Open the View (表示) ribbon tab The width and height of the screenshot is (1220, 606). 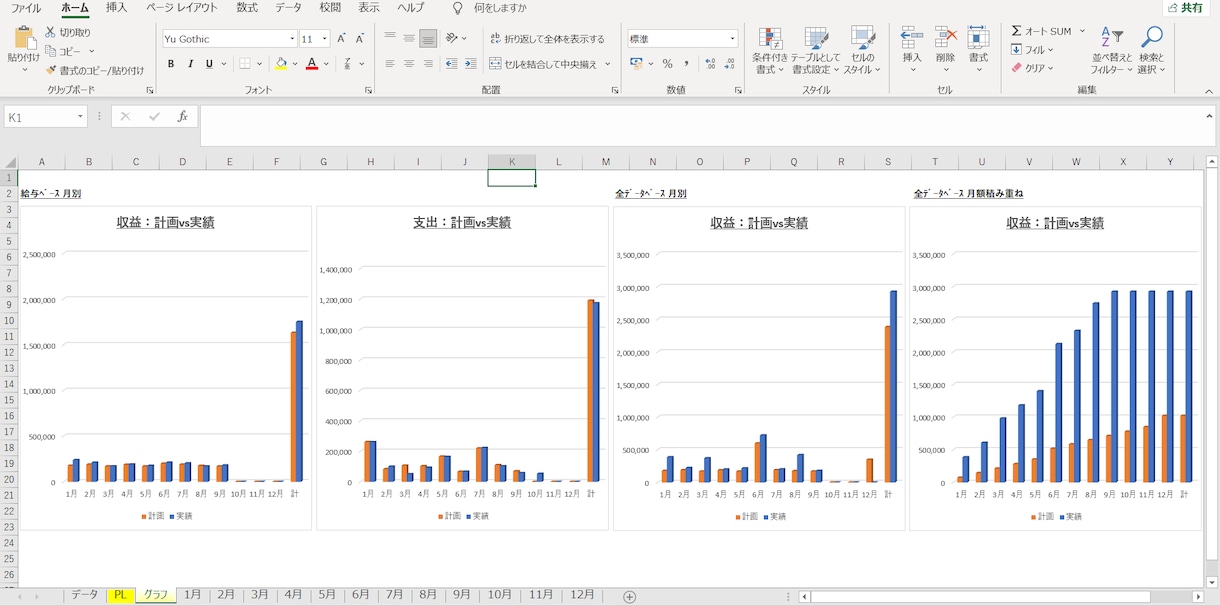pos(369,8)
